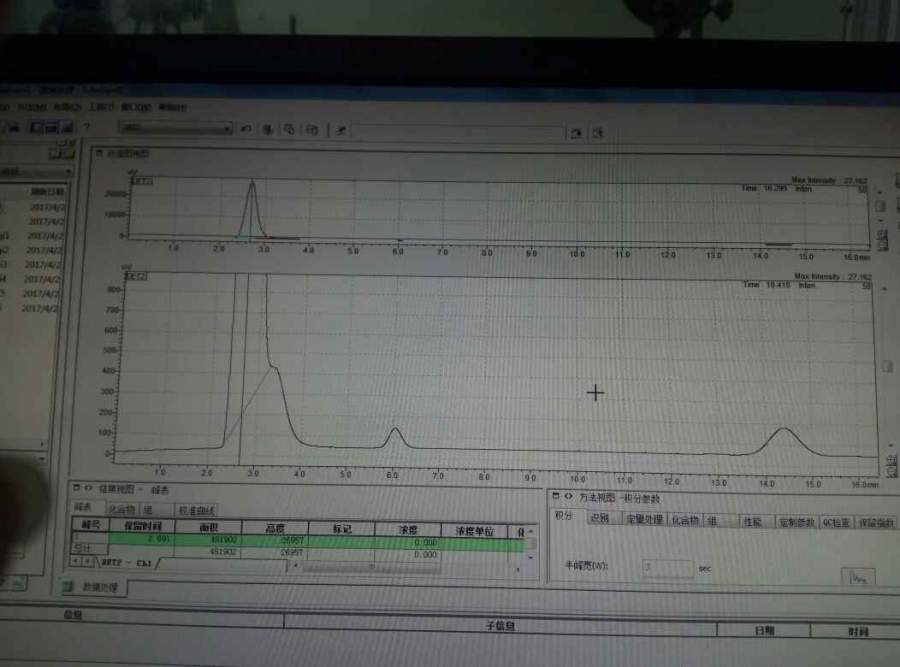The height and width of the screenshot is (667, 900).
Task: Click the pencil edit icon beside the long text field
Action: [341, 131]
